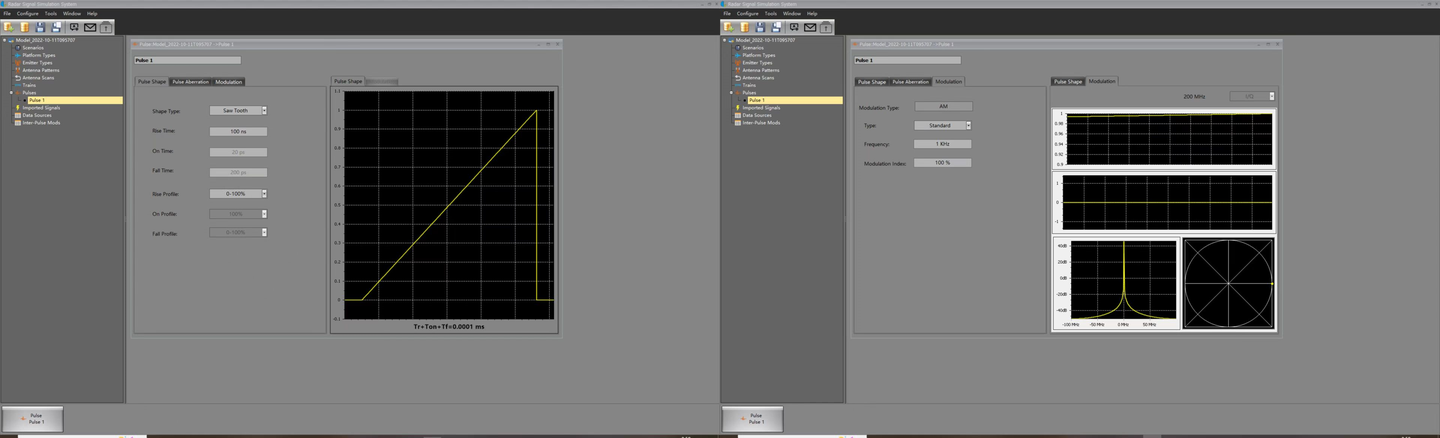Click the Save disk icon in right window toolbar
Image resolution: width=1440 pixels, height=438 pixels.
click(x=760, y=27)
